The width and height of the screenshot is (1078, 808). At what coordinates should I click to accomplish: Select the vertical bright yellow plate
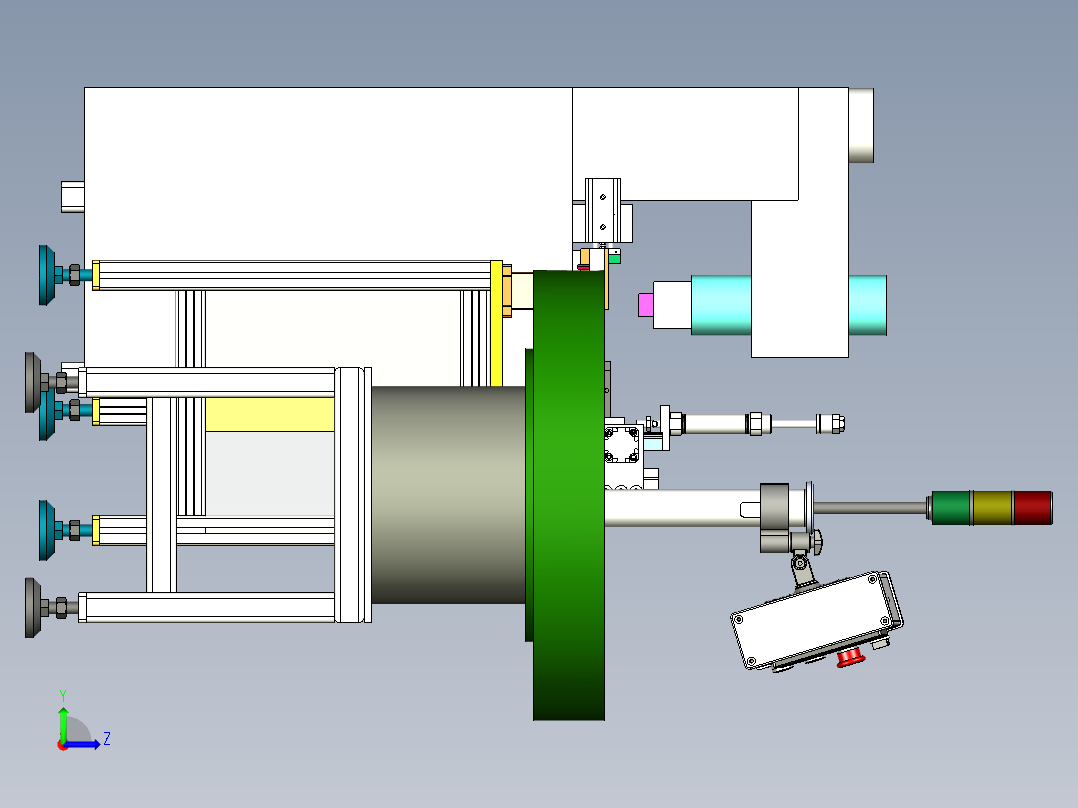[496, 323]
